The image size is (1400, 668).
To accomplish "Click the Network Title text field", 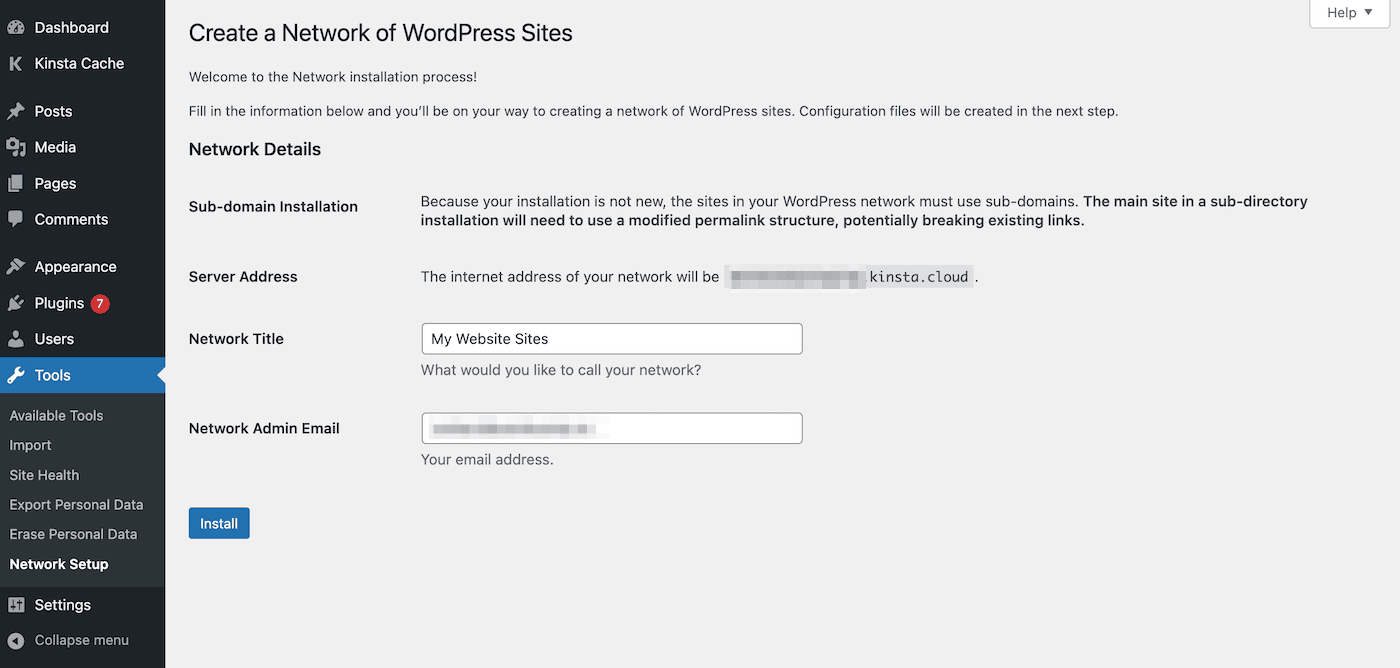I will click(611, 338).
